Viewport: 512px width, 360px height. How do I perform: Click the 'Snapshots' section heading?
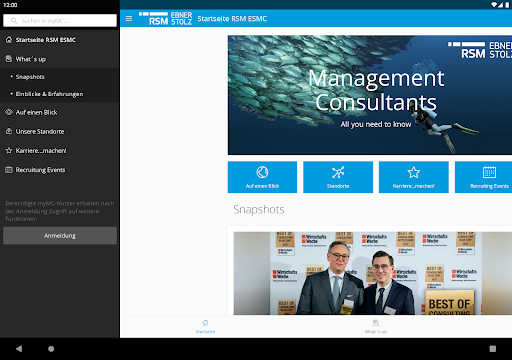[259, 210]
